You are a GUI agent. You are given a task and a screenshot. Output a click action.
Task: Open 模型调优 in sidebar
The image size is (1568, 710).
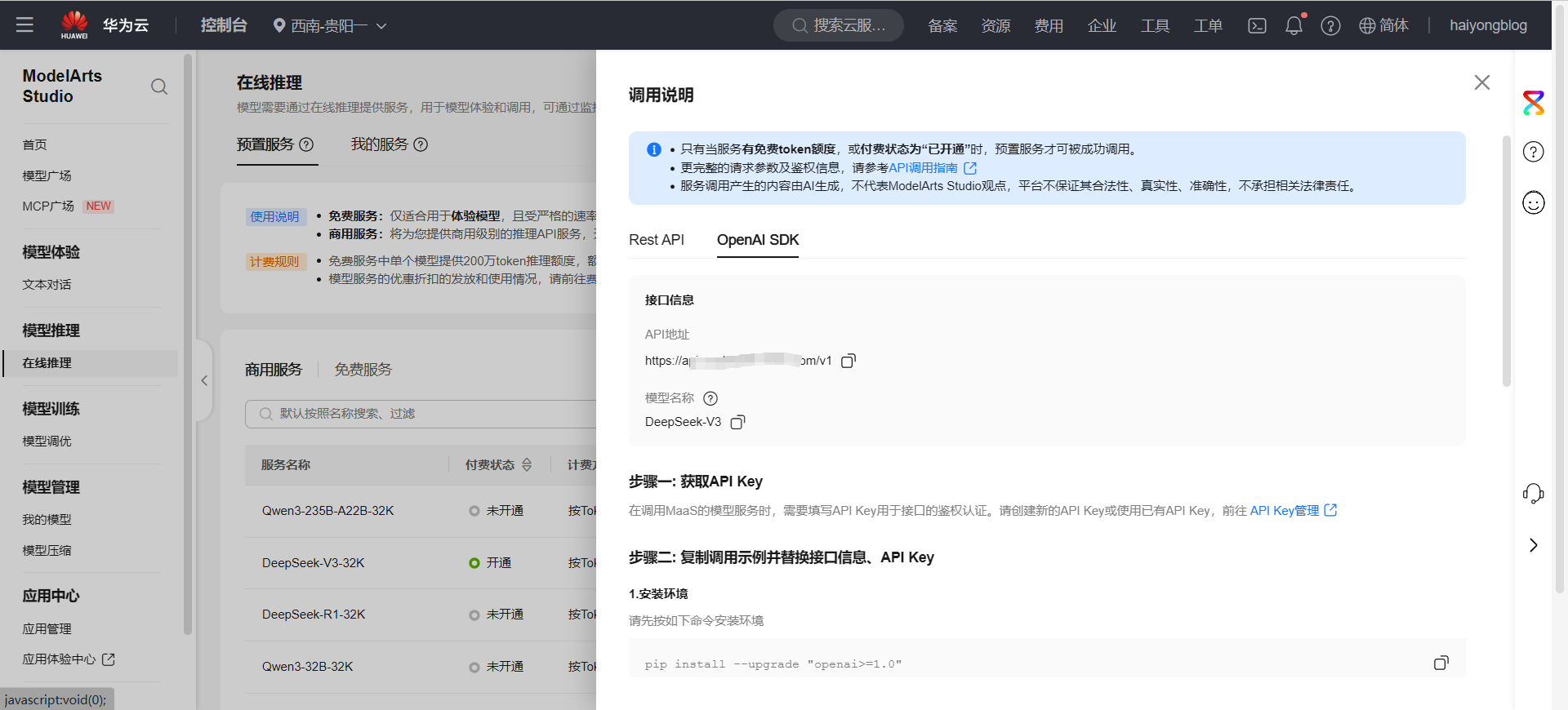point(47,442)
